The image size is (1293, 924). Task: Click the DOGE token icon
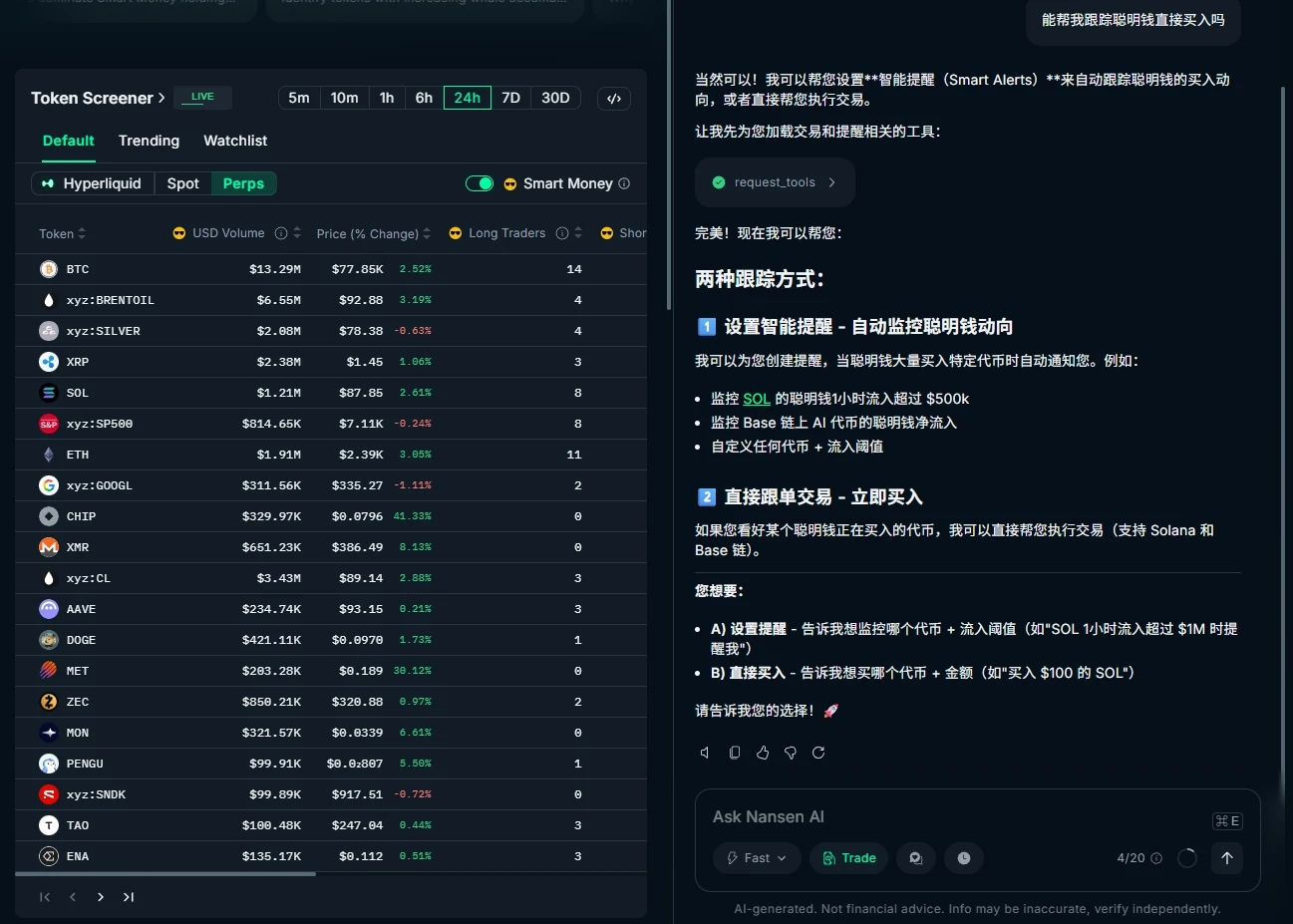pos(49,640)
